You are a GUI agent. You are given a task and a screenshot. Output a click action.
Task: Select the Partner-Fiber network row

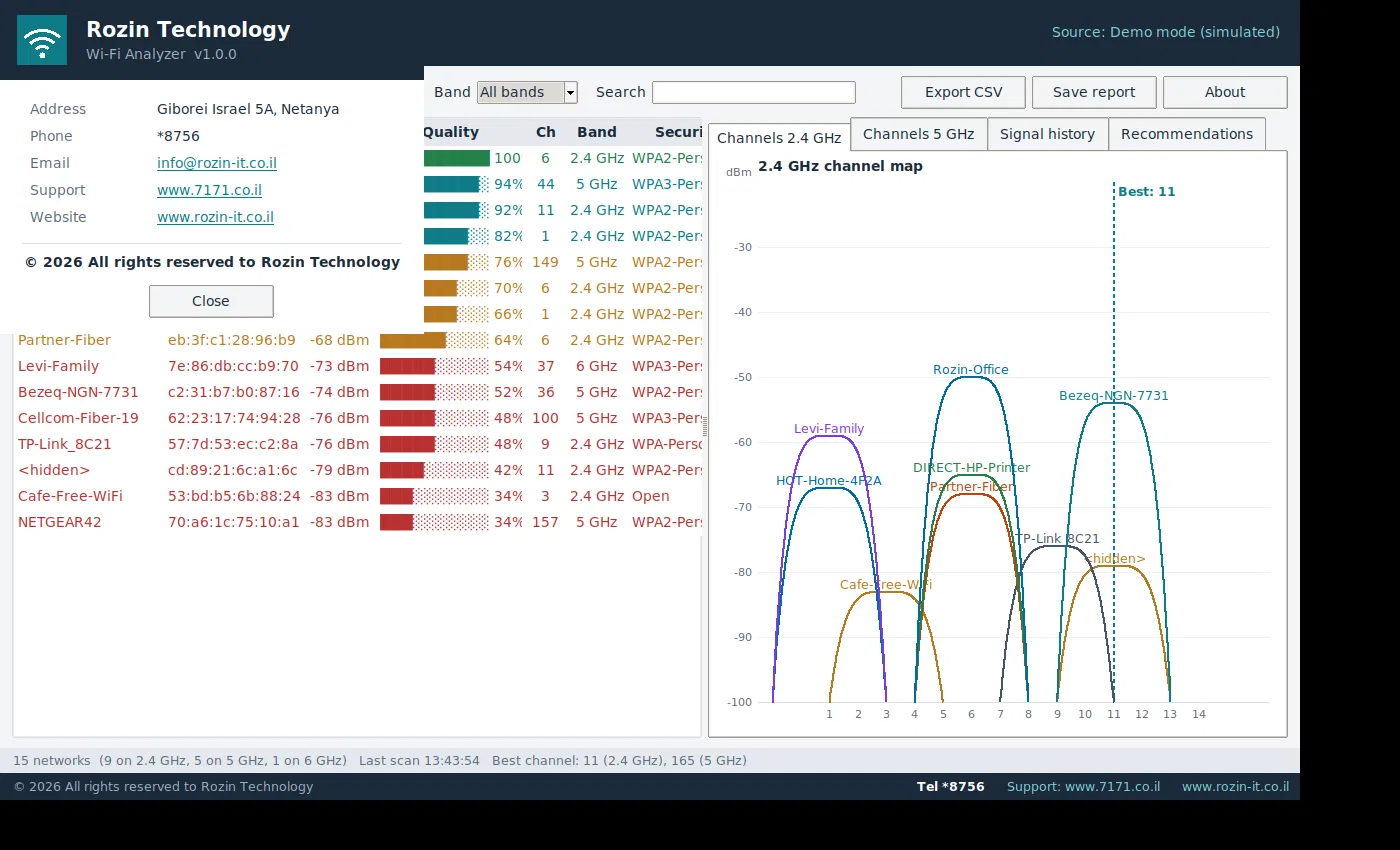click(357, 340)
